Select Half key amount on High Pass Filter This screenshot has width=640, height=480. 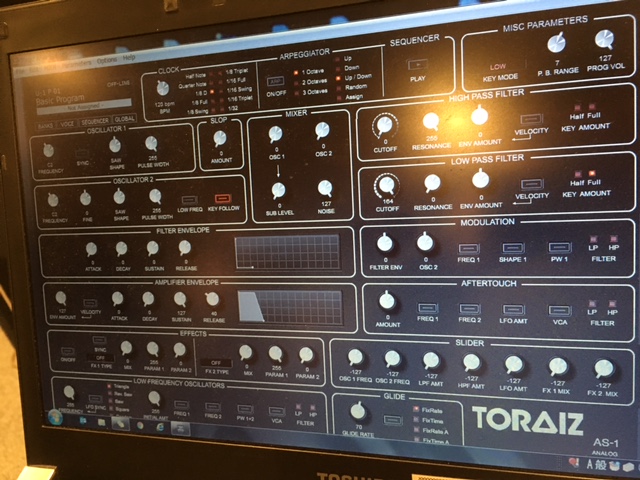point(578,108)
